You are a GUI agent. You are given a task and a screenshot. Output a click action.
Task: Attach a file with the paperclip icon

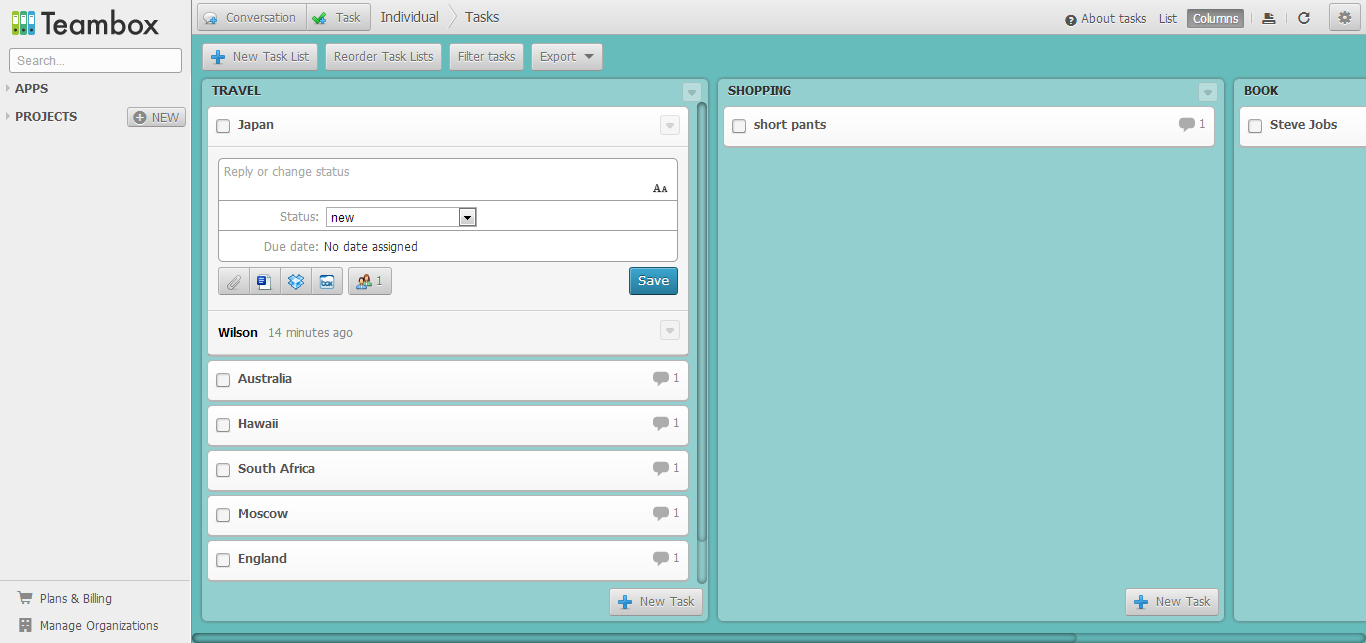[234, 282]
